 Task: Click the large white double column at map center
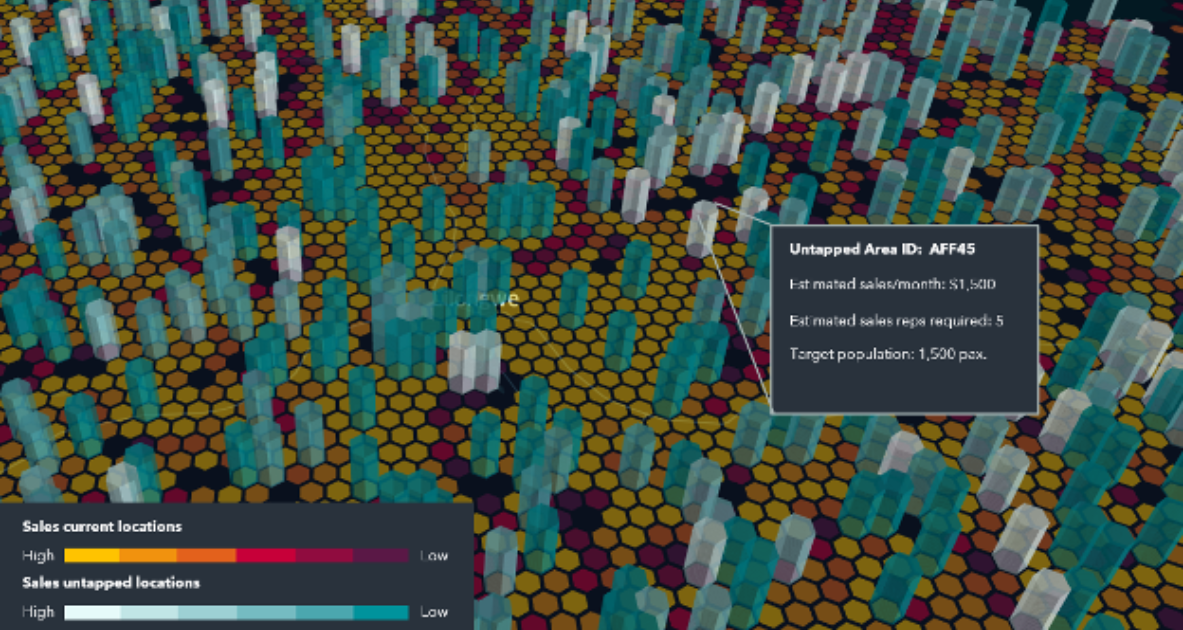473,360
